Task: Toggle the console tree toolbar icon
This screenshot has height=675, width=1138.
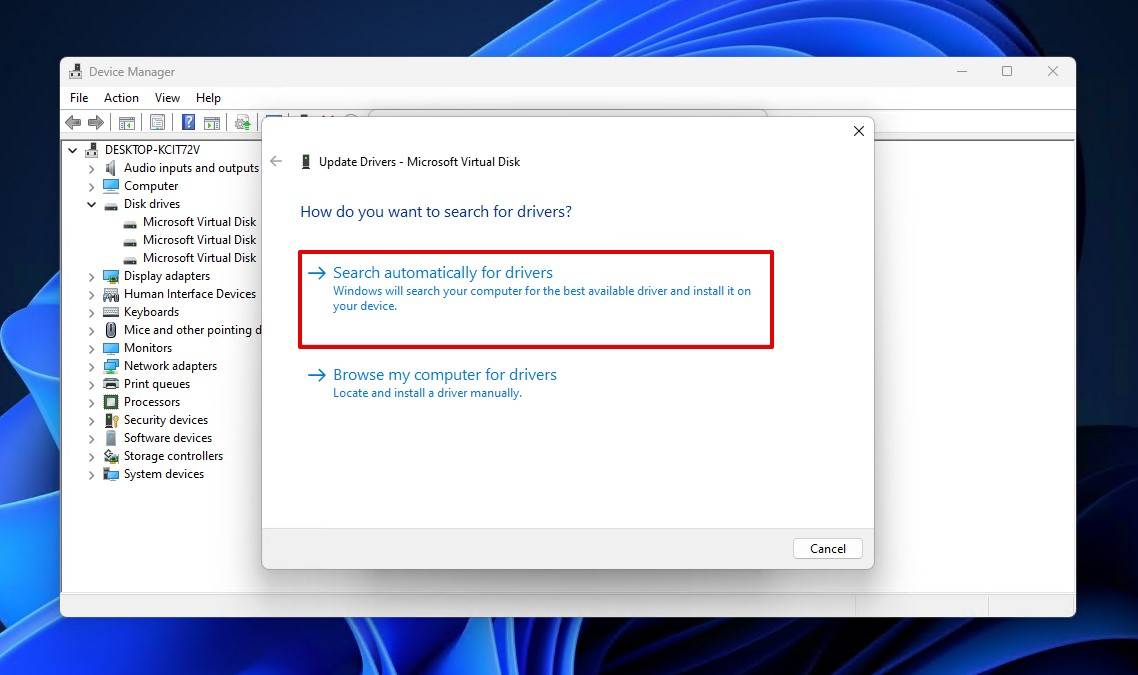Action: pyautogui.click(x=126, y=123)
